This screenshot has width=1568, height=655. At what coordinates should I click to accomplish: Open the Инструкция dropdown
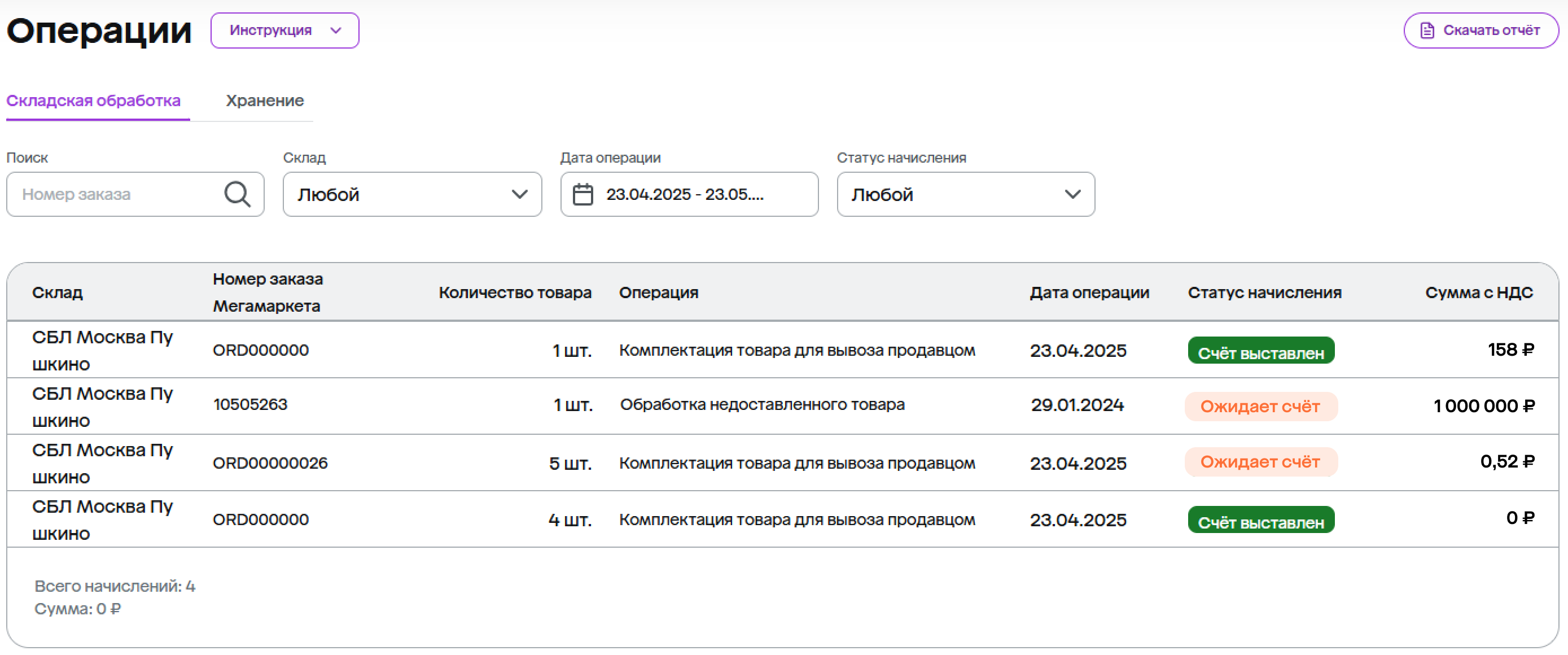click(285, 30)
